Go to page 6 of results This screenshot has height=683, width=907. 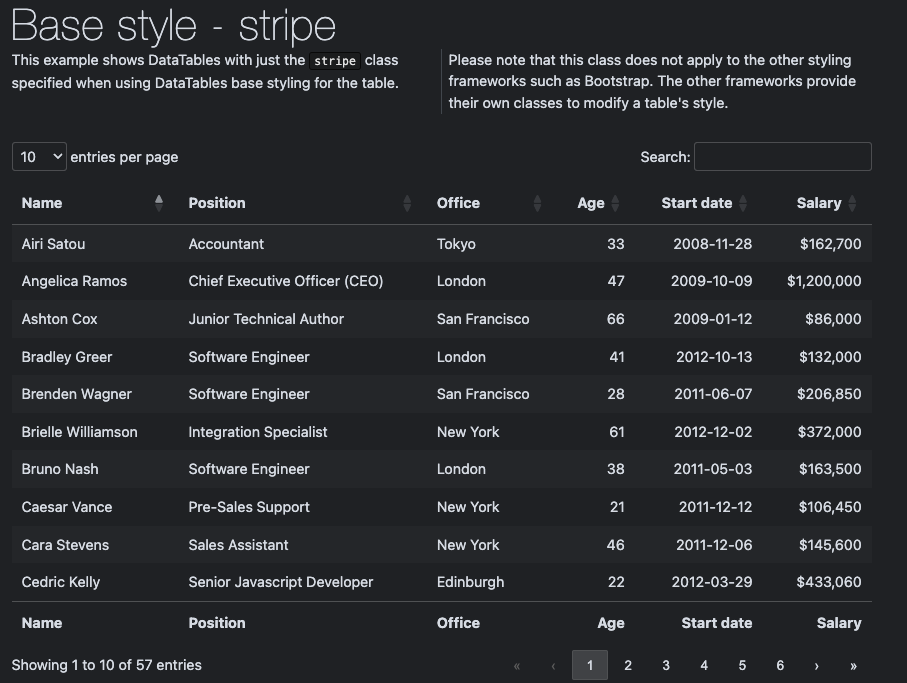(x=780, y=665)
